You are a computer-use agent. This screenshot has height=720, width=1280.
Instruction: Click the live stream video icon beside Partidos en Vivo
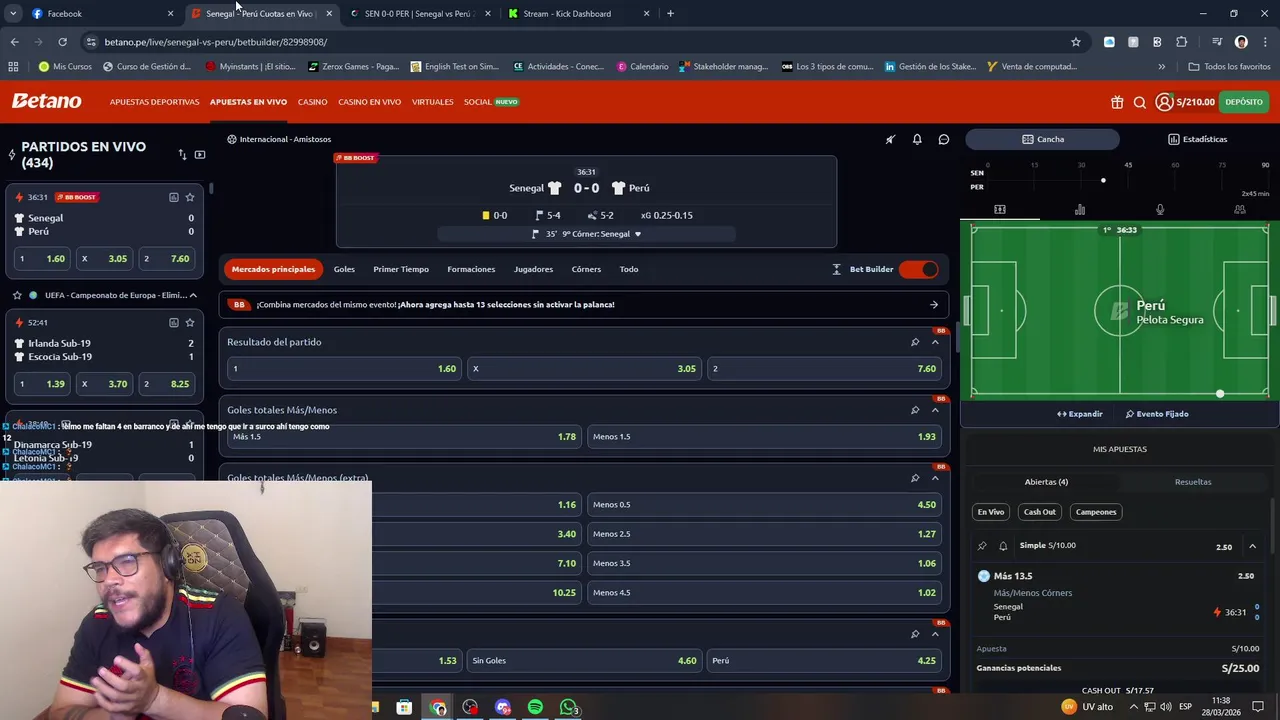pyautogui.click(x=200, y=155)
